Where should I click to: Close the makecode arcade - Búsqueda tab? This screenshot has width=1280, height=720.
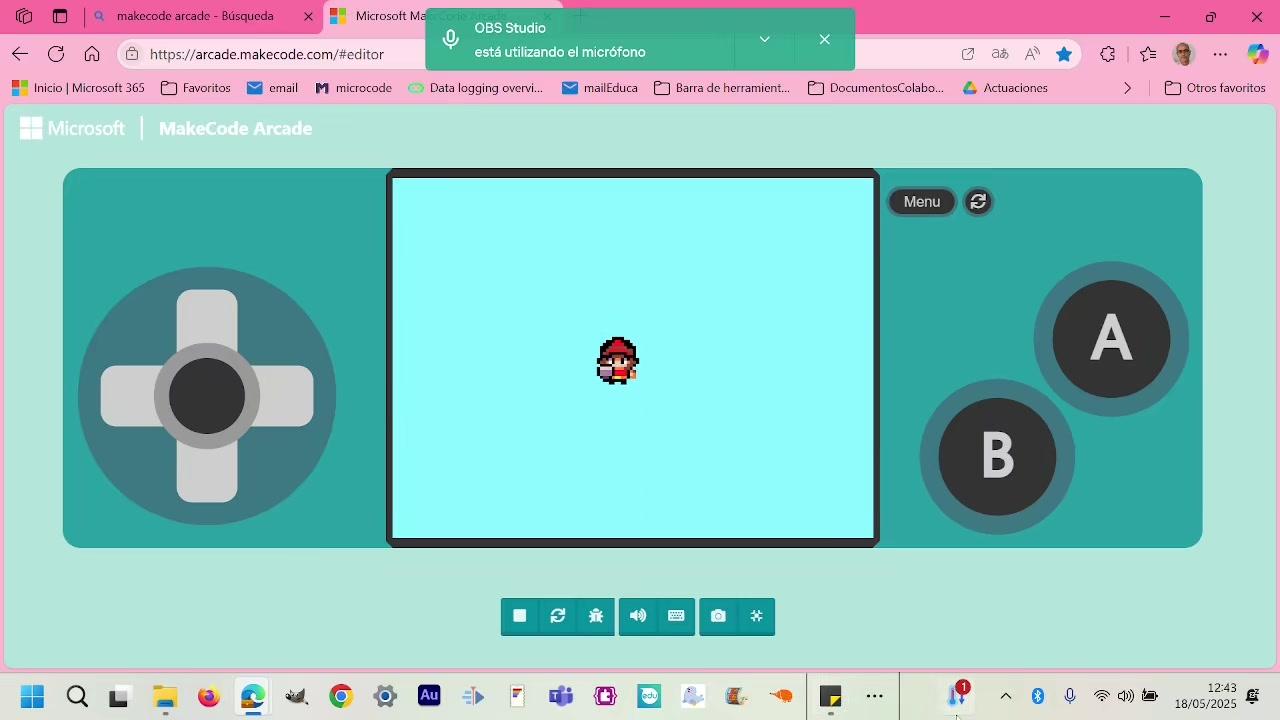tap(308, 16)
